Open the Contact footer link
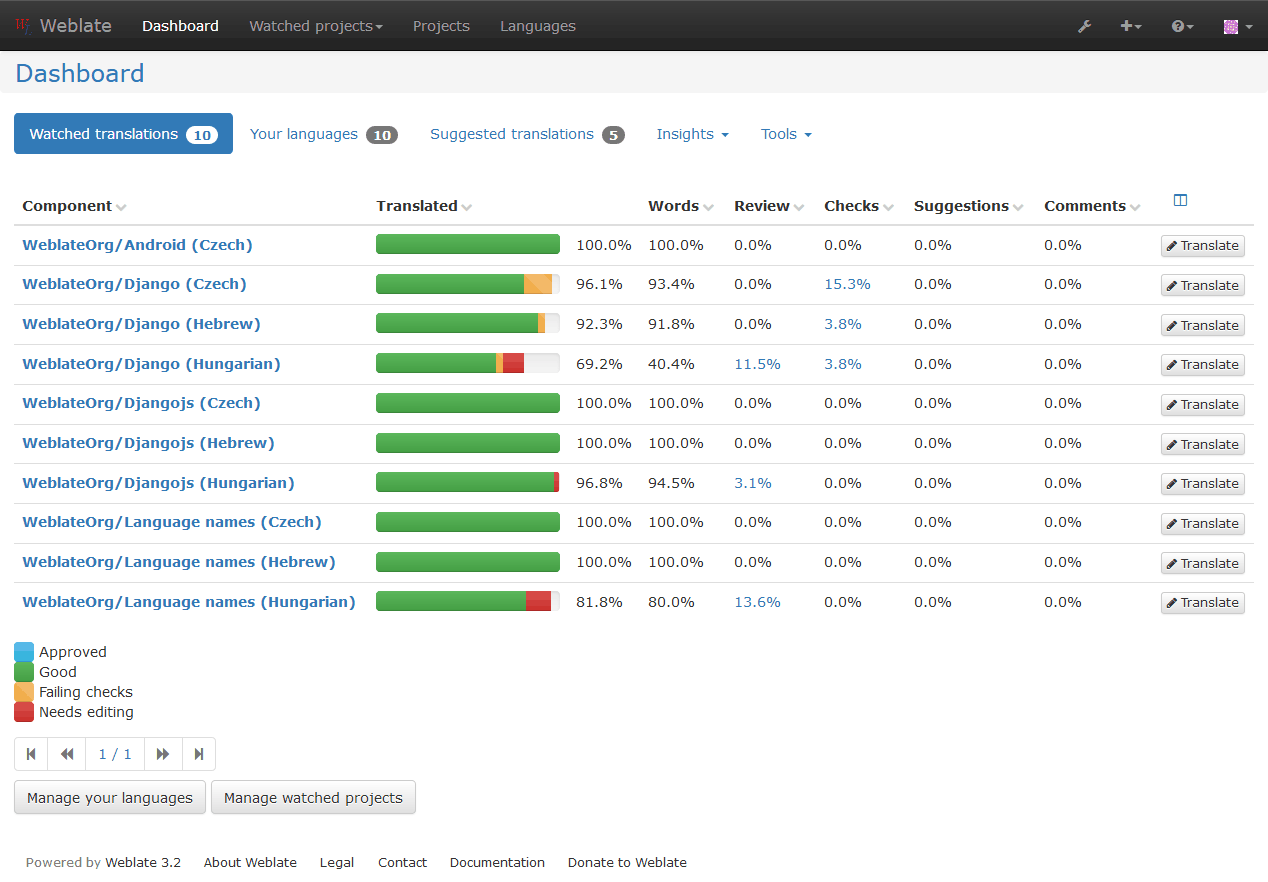The width and height of the screenshot is (1268, 882). click(402, 862)
